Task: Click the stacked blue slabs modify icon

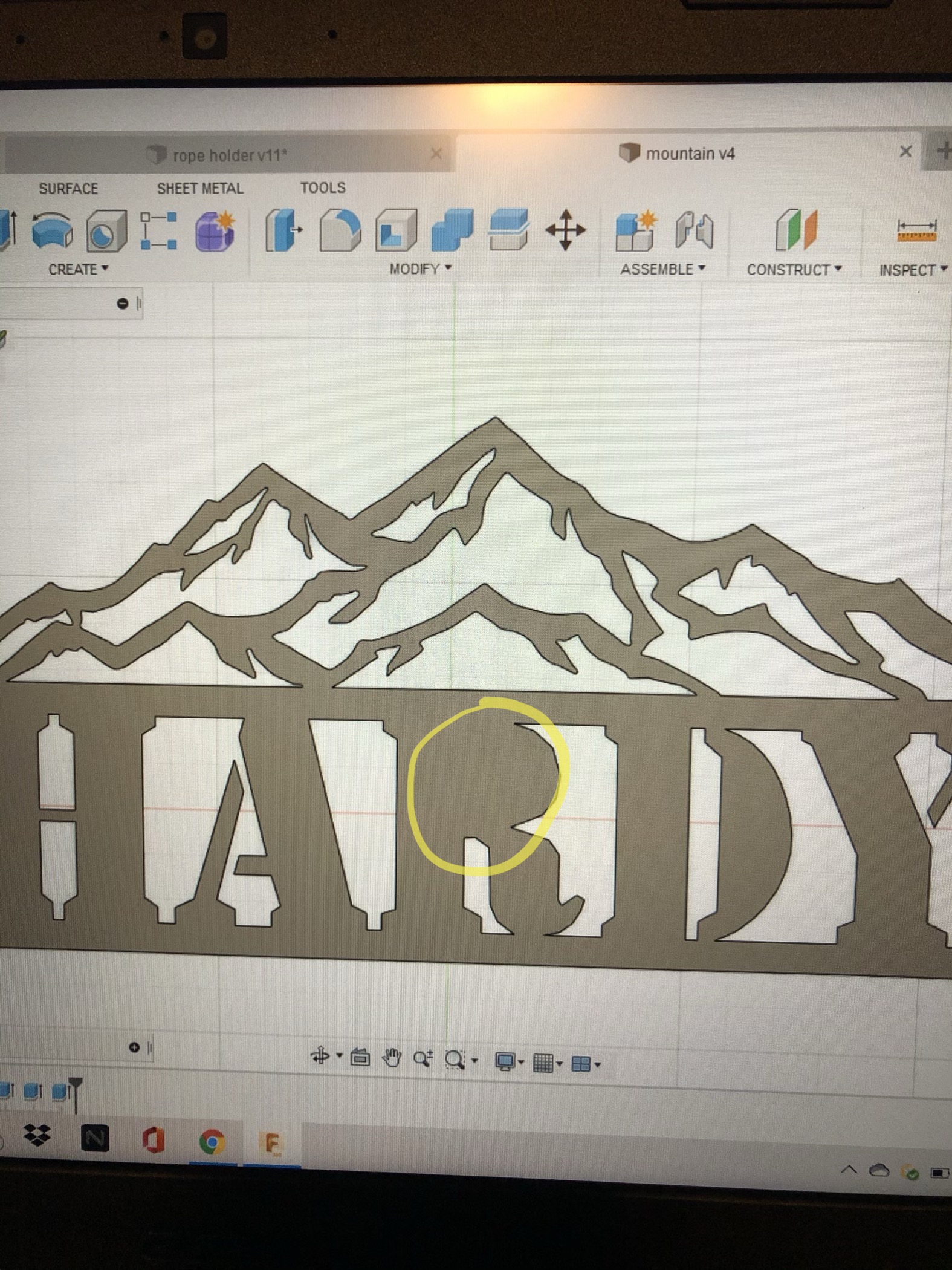Action: [508, 230]
